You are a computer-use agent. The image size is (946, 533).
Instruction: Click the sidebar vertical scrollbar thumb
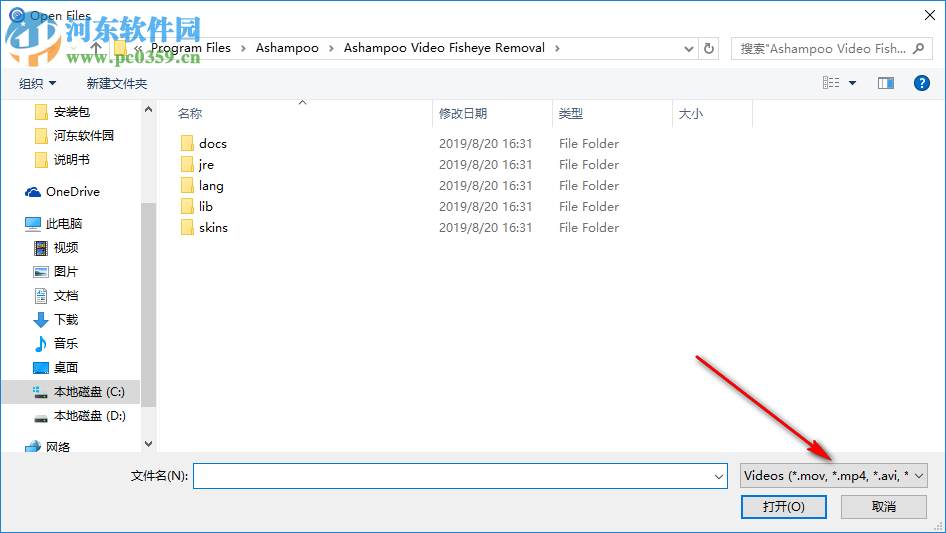click(x=148, y=305)
